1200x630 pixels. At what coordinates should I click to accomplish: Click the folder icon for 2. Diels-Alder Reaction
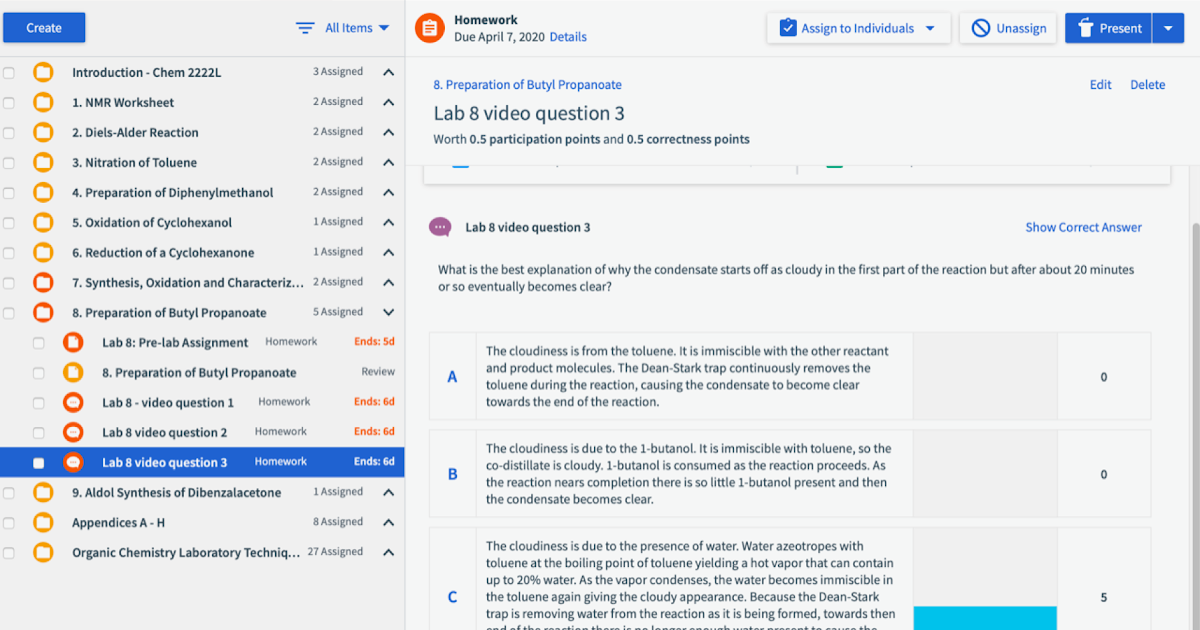[43, 132]
